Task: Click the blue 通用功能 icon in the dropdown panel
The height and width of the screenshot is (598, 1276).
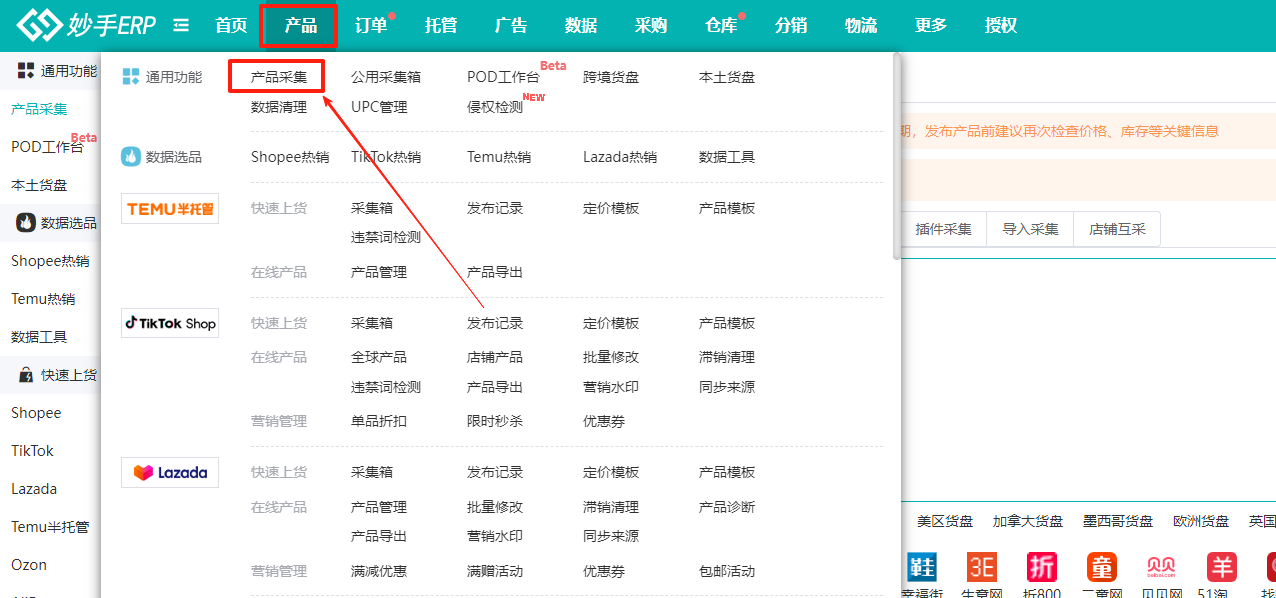Action: click(x=131, y=77)
